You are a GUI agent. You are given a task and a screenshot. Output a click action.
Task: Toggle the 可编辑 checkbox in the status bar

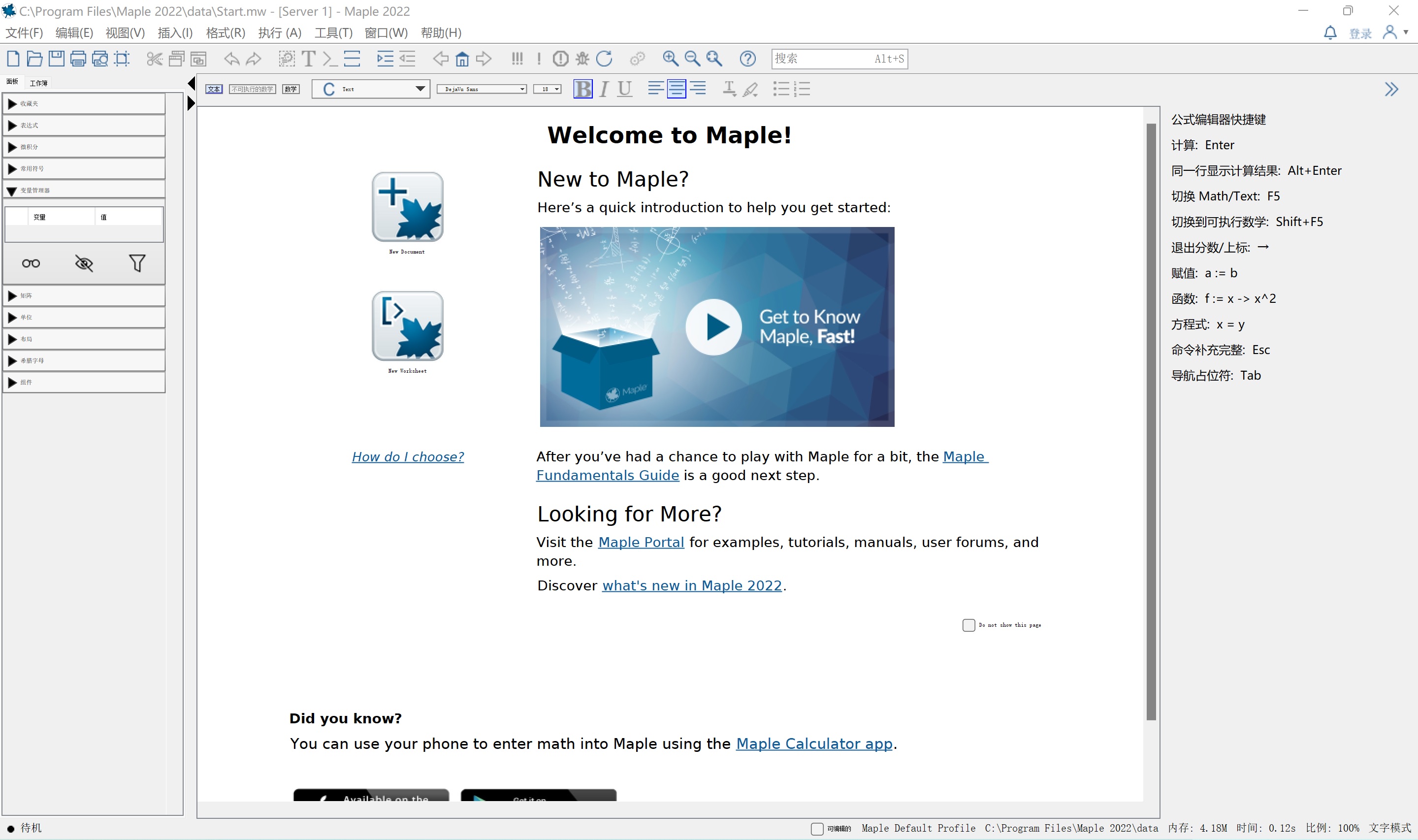[817, 828]
